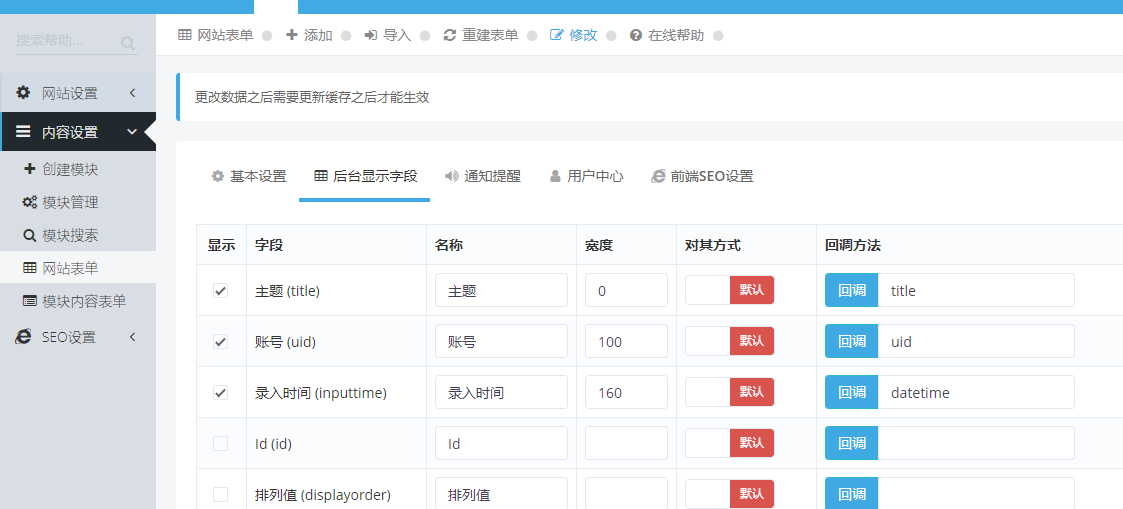The width and height of the screenshot is (1123, 509).
Task: Click the 回调 button in title row
Action: click(x=852, y=290)
